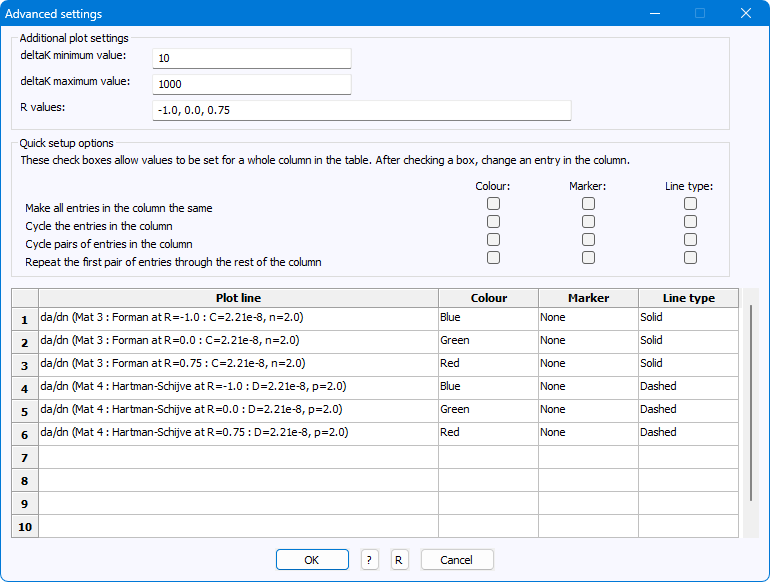Open Line type cell Solid in row 2
This screenshot has width=770, height=582.
pyautogui.click(x=688, y=342)
